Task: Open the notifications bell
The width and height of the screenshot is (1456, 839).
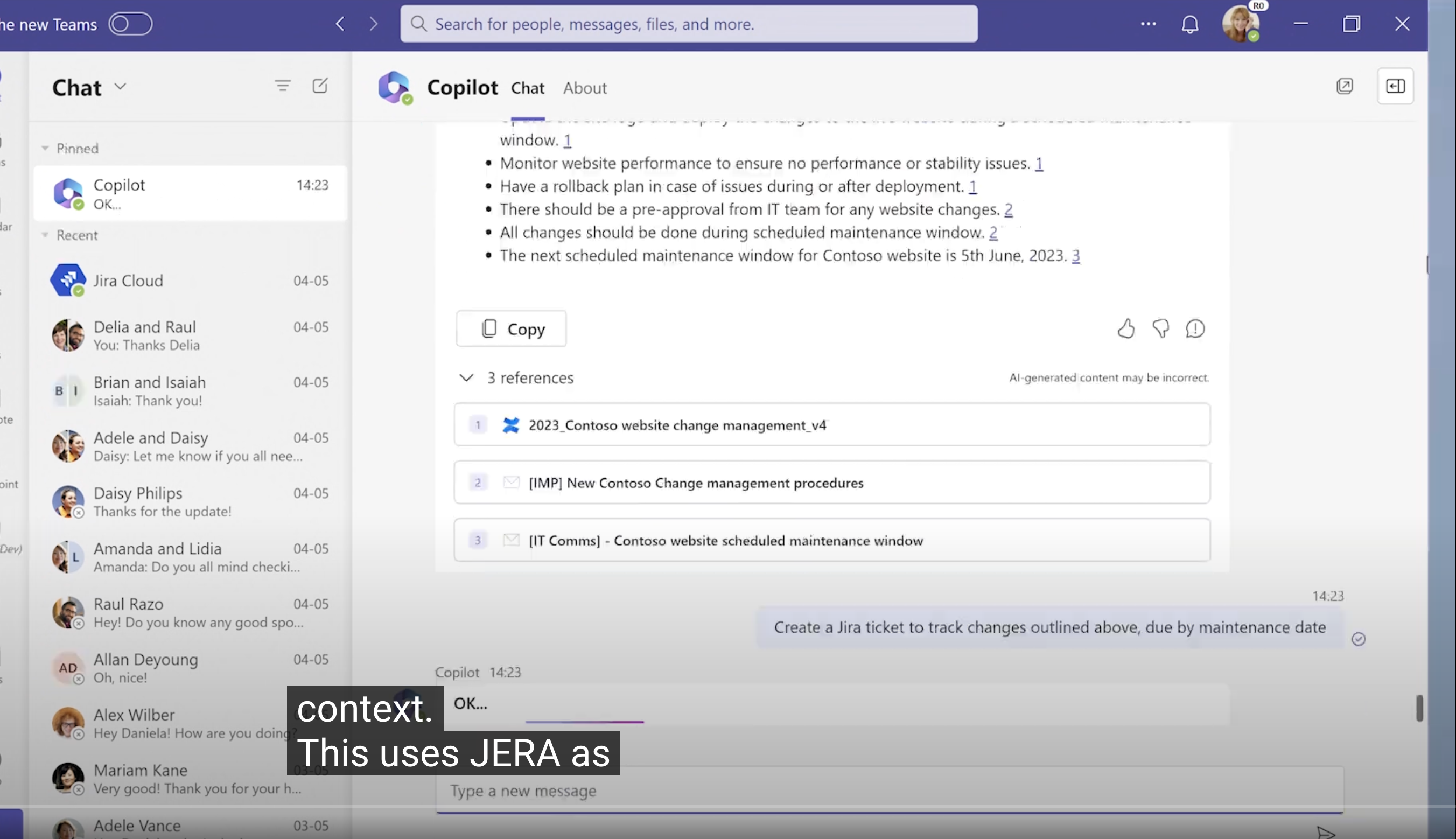Action: coord(1190,24)
